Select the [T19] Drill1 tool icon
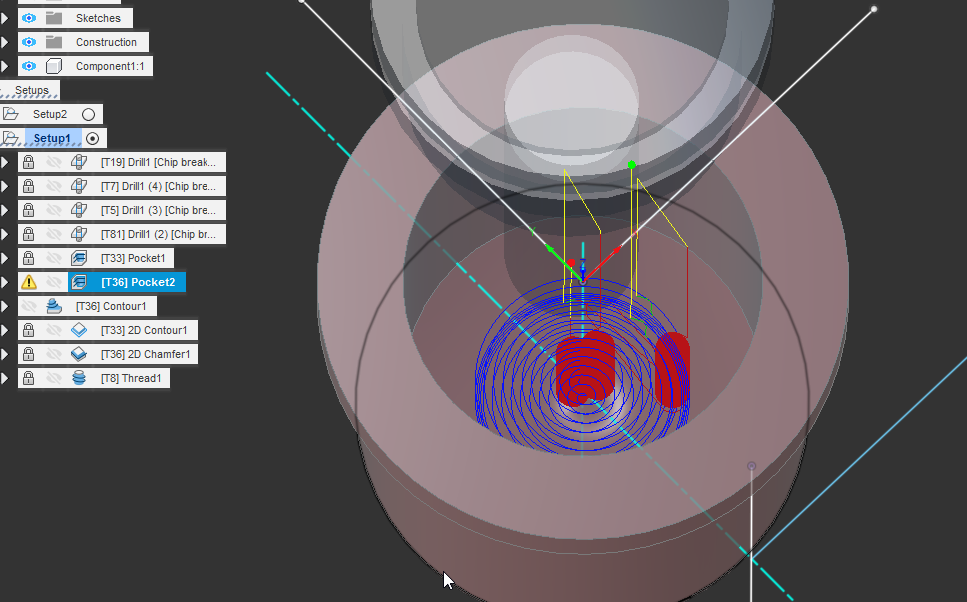 point(78,161)
